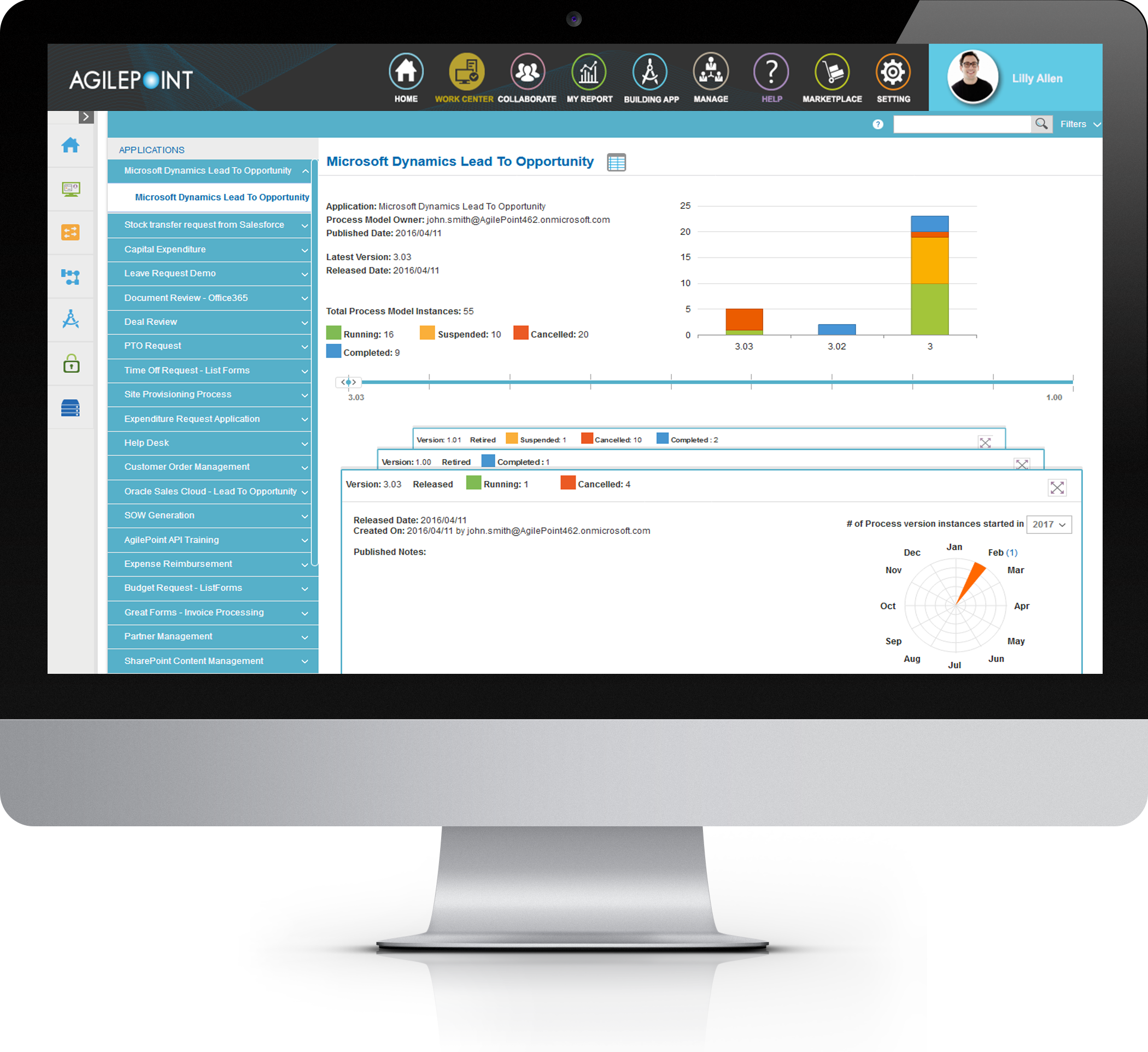Click Filters dropdown in top search bar
Image resolution: width=1148 pixels, height=1052 pixels.
coord(1079,124)
